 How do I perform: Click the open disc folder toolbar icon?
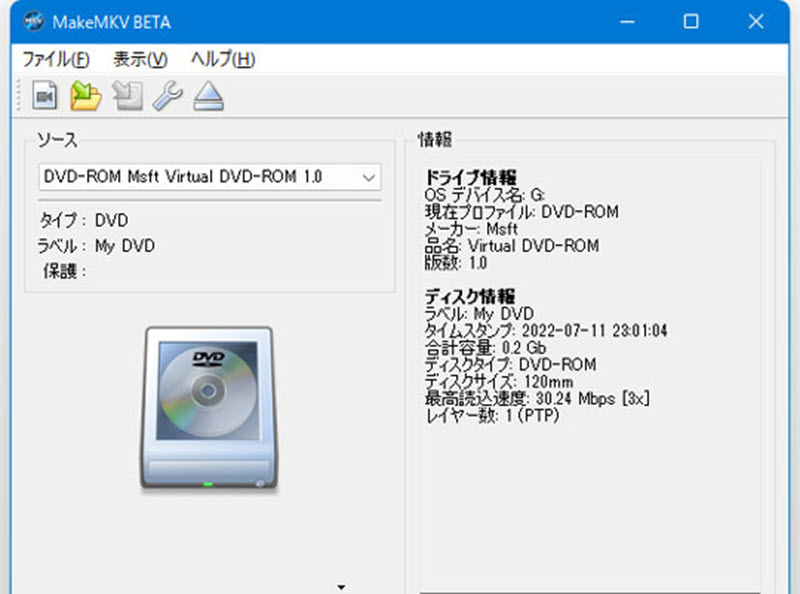pyautogui.click(x=86, y=96)
